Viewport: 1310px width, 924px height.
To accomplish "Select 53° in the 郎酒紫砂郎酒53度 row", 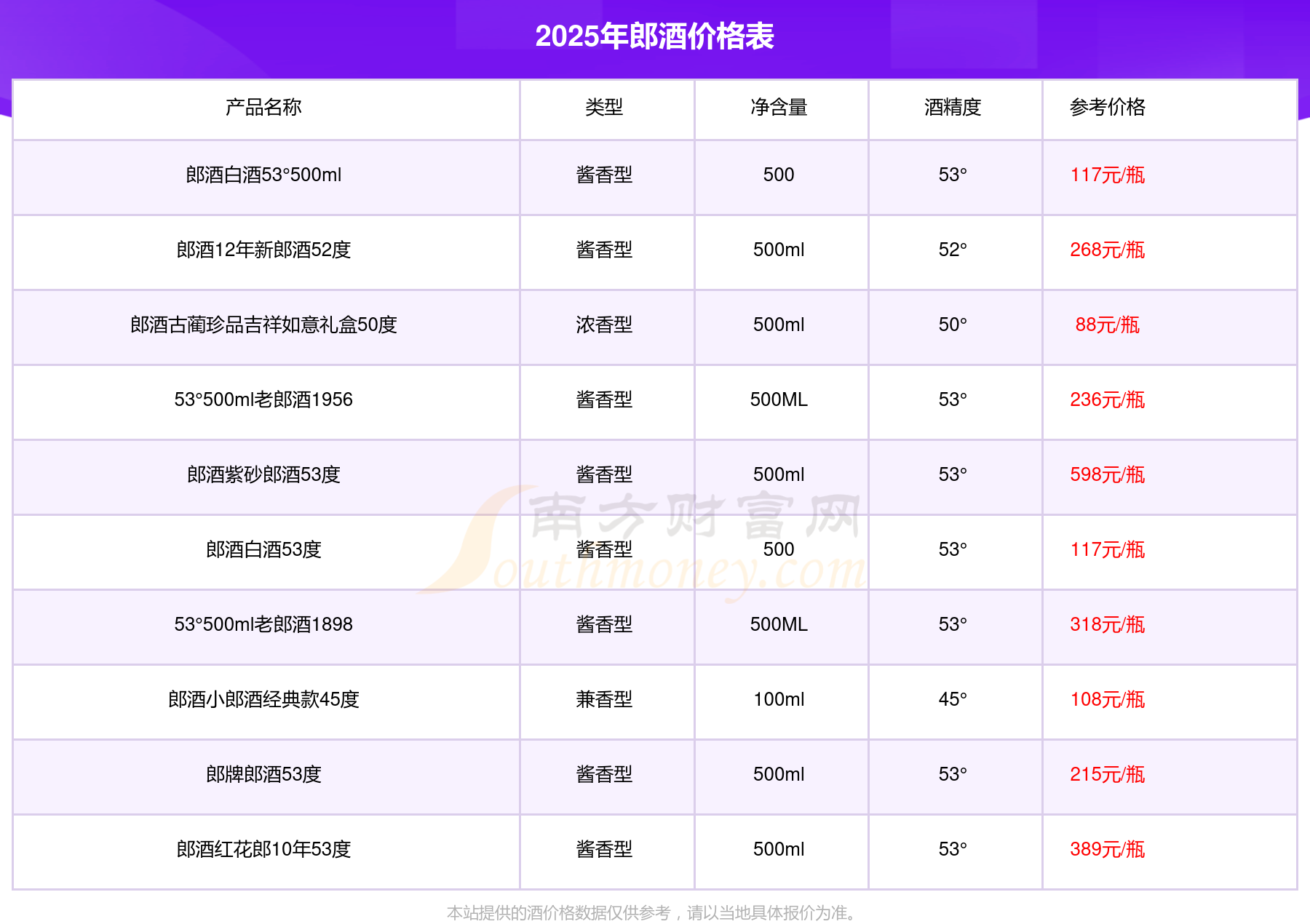I will coord(953,475).
